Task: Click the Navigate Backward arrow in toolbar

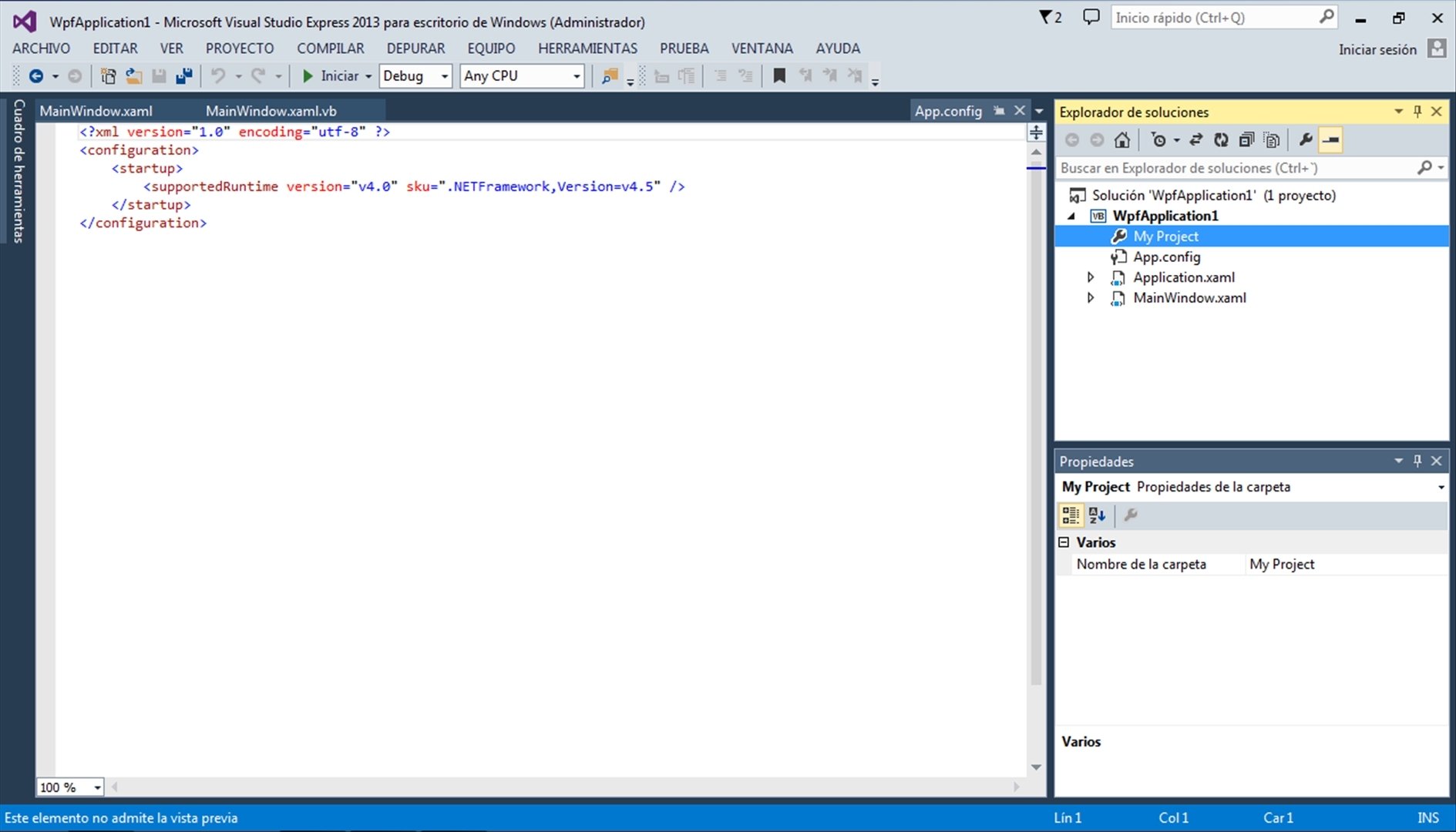Action: click(x=35, y=76)
